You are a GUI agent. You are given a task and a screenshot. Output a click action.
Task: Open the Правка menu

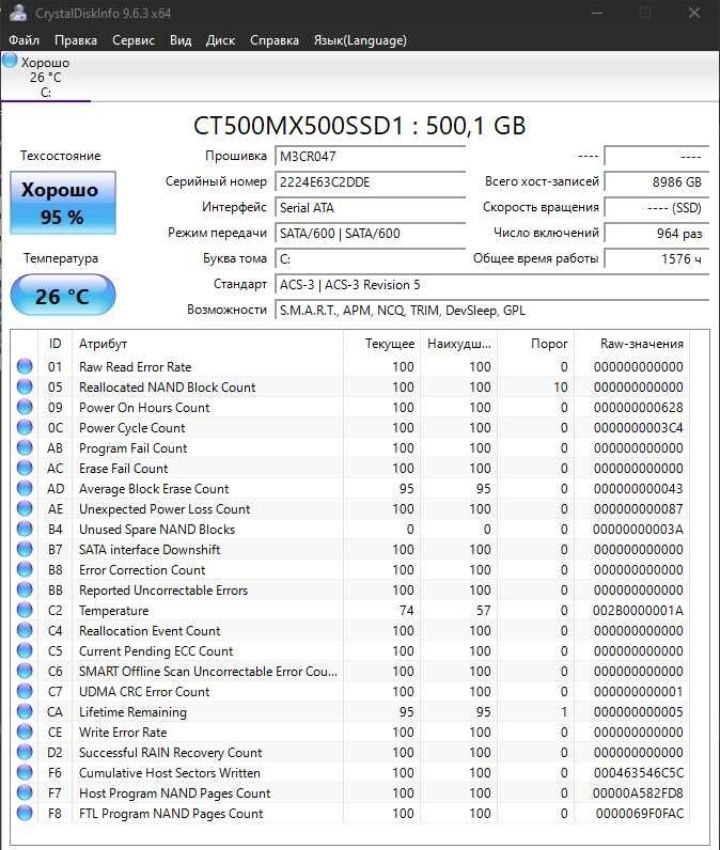(75, 40)
